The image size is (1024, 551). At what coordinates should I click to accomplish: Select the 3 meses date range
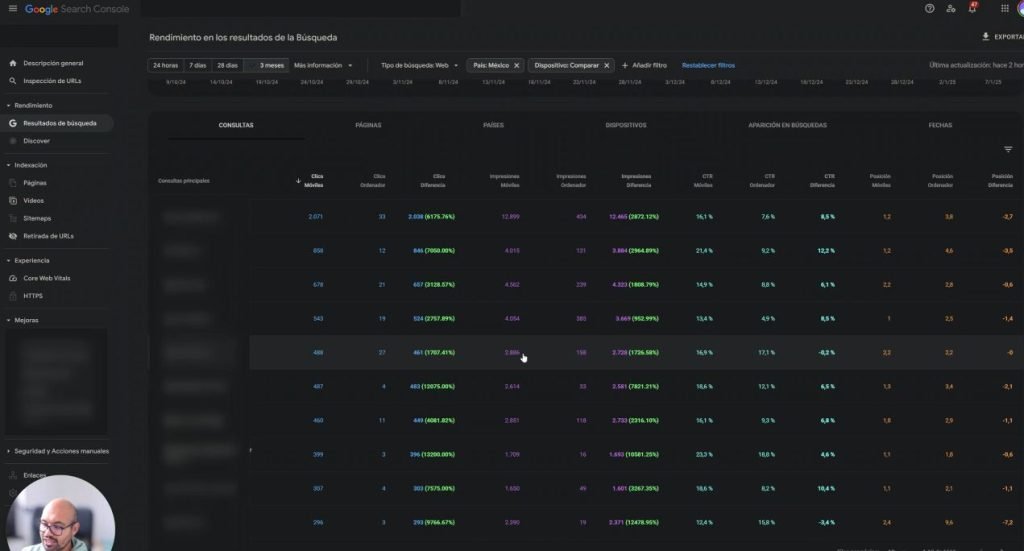tap(268, 65)
